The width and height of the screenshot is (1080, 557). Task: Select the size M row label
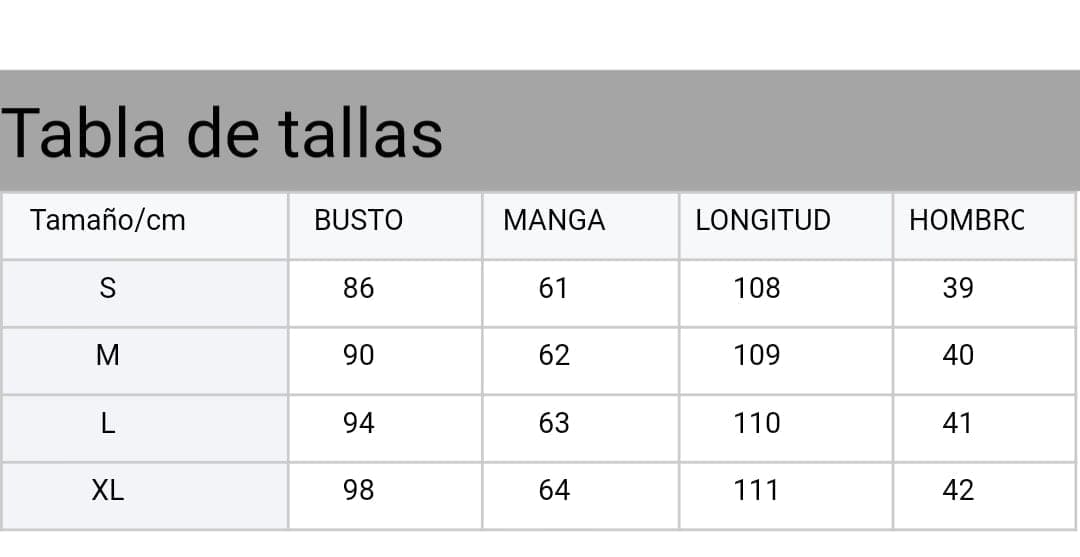coord(108,355)
